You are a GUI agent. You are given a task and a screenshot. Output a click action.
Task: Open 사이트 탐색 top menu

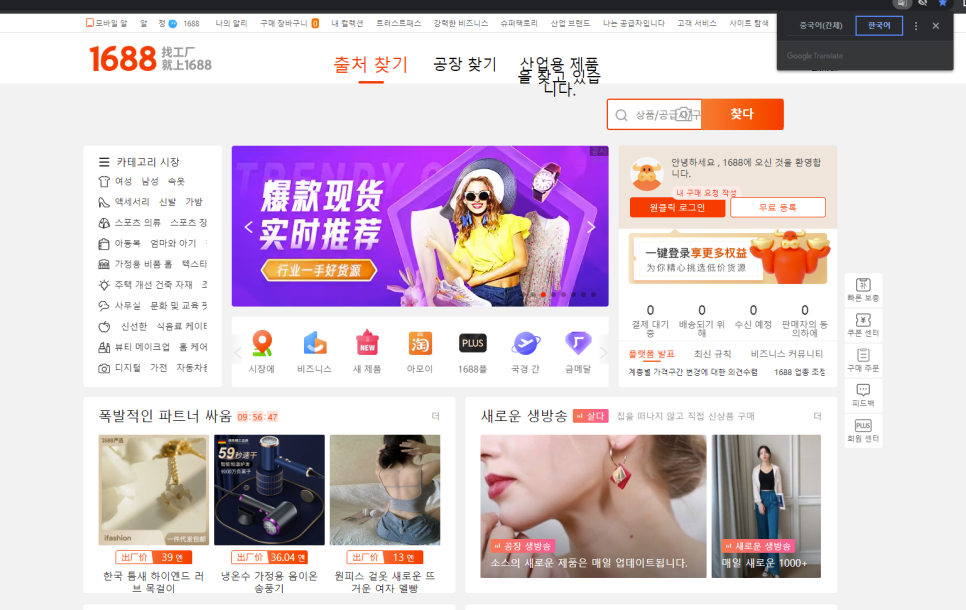[749, 23]
